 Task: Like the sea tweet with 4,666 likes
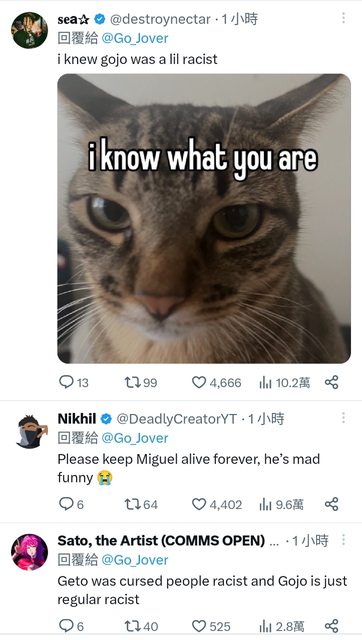coord(216,382)
